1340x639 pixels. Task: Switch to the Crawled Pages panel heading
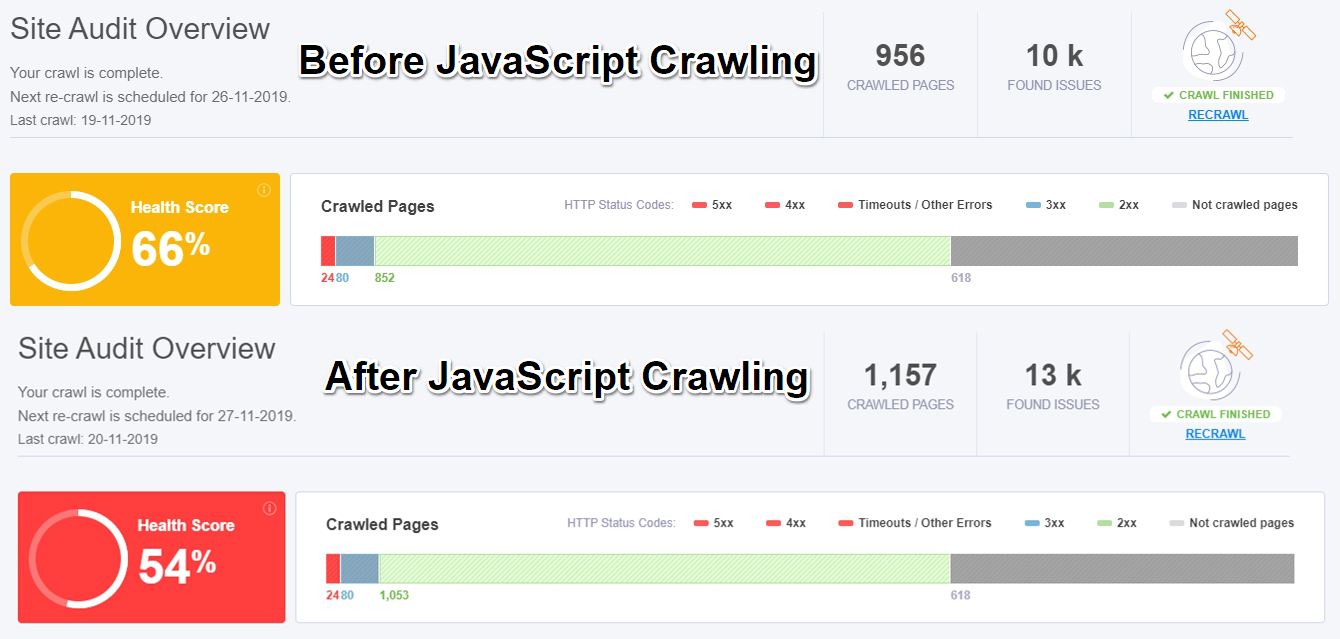coord(377,206)
